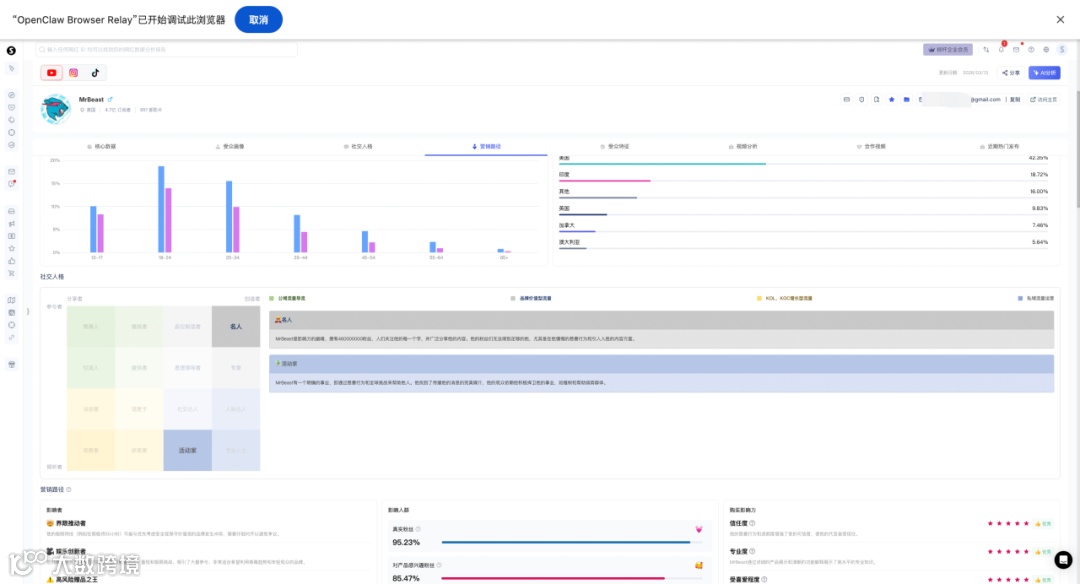Open the sidebar store icon at bottom
The image size is (1080, 584).
(12, 364)
